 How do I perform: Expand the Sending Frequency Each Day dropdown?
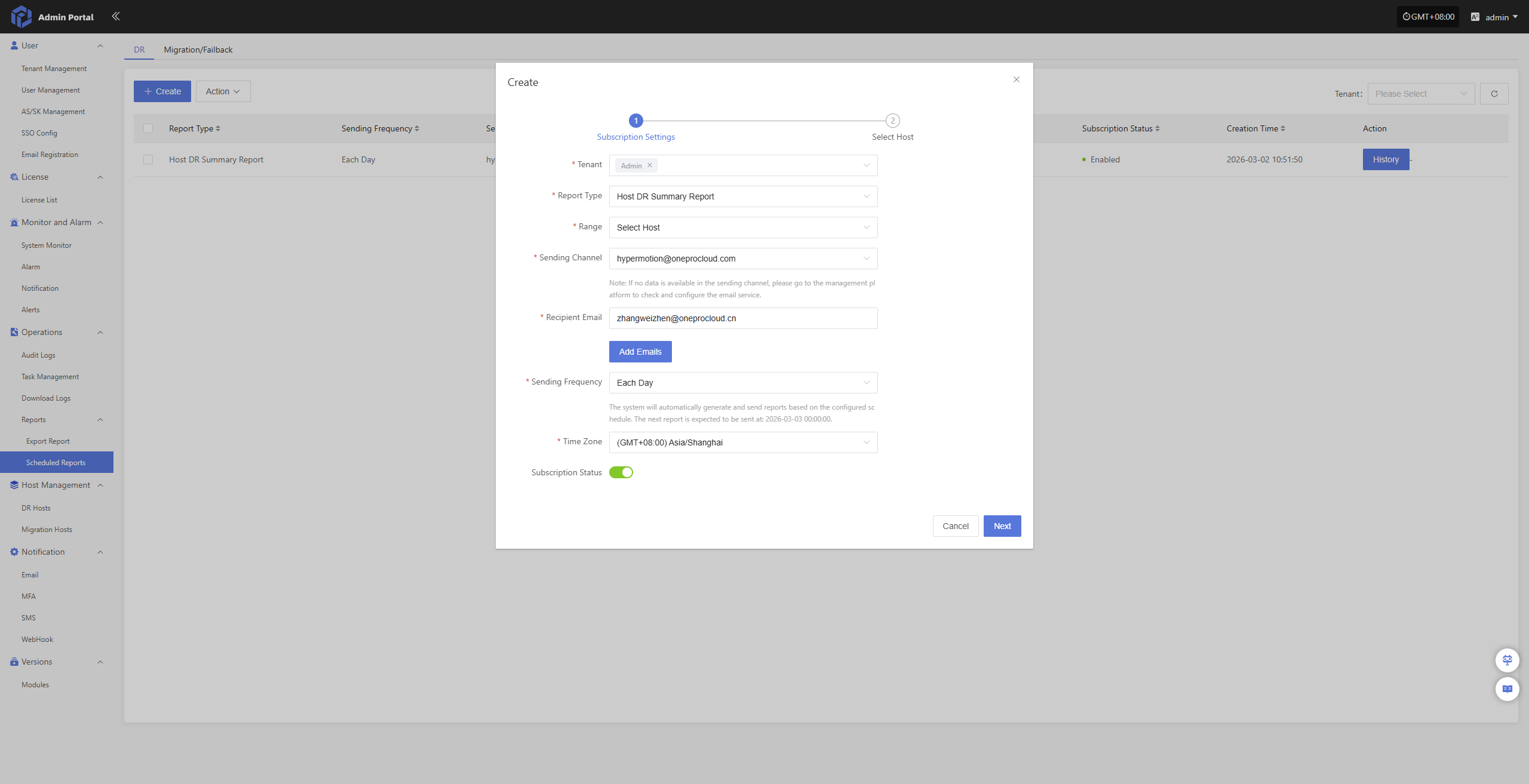742,383
